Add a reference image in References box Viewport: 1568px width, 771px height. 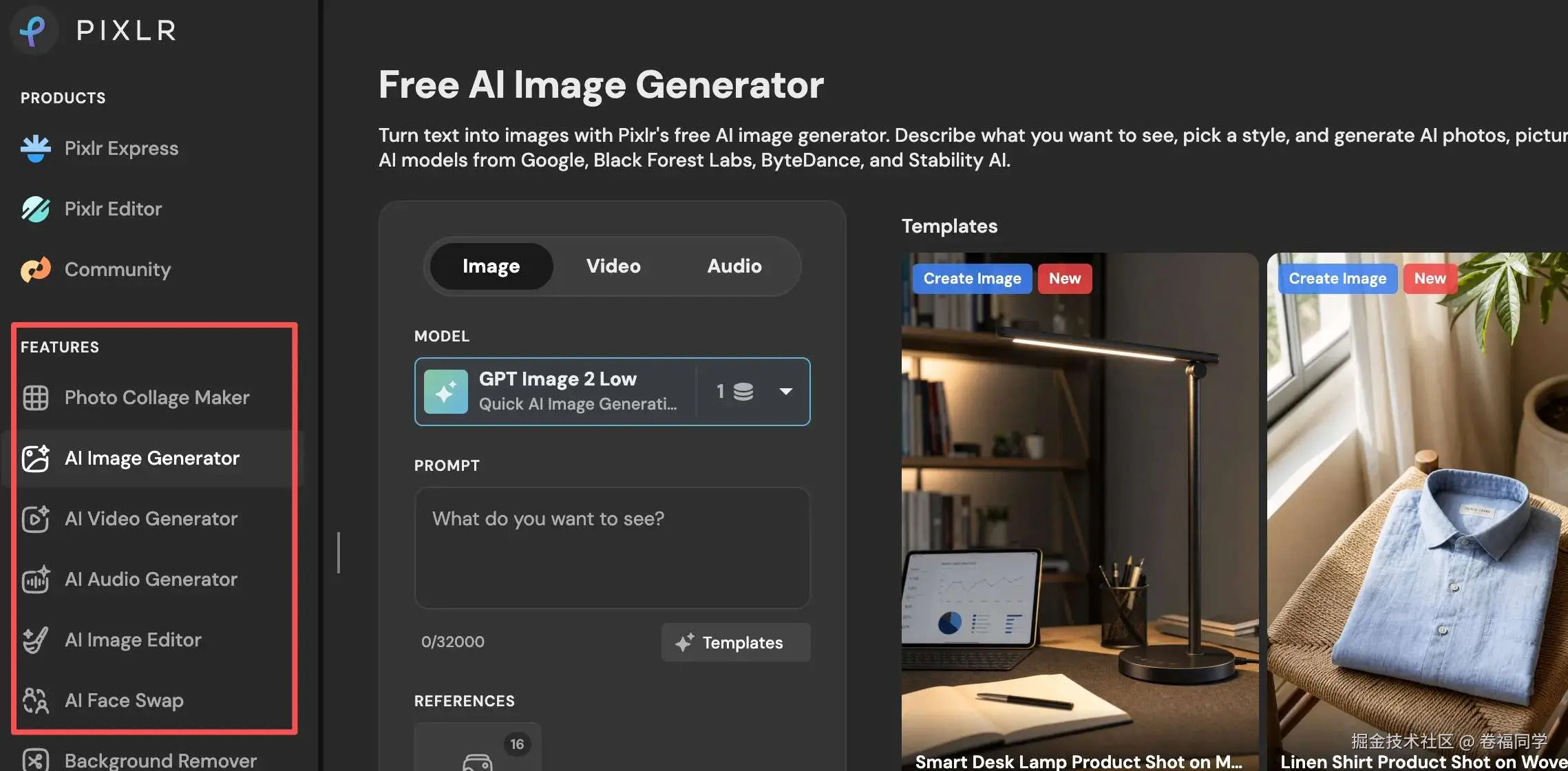point(478,748)
